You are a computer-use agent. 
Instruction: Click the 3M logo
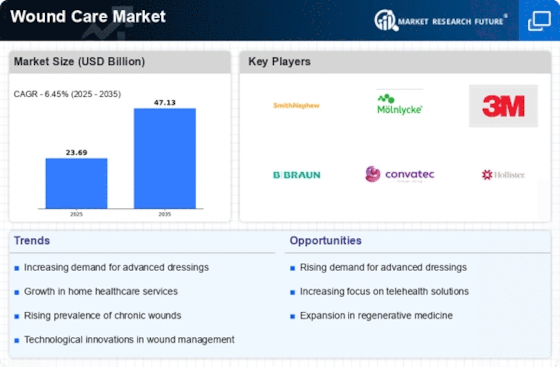tap(503, 106)
